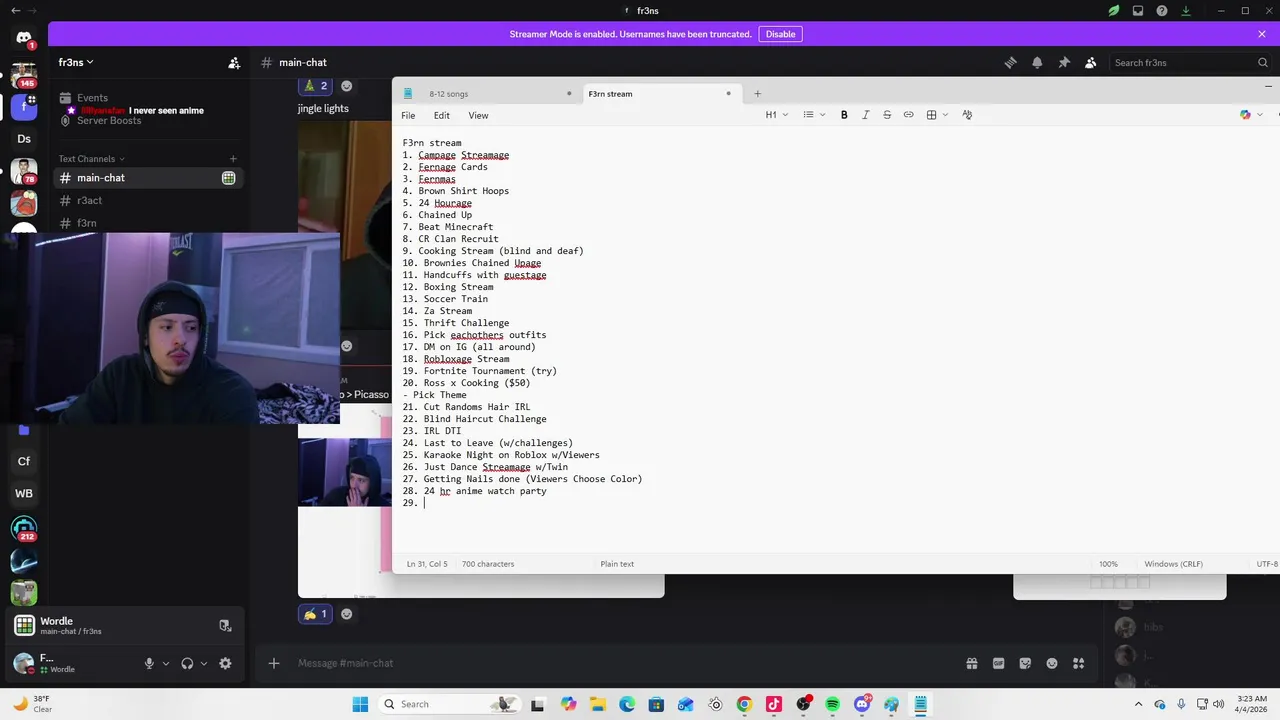
Task: Expand microphone input options chevron
Action: pyautogui.click(x=166, y=663)
